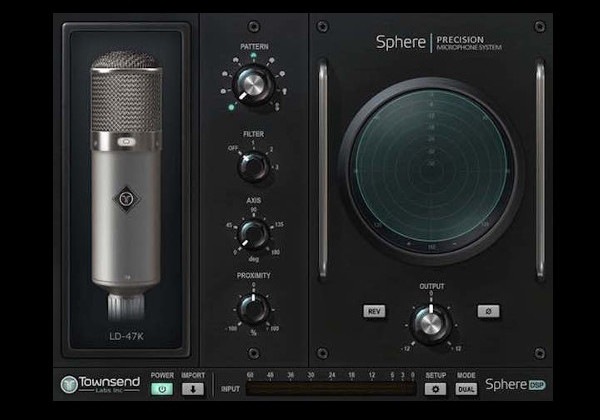This screenshot has height=420, width=600.
Task: Select the glowing green cardioid pattern icon
Action: (x=253, y=56)
